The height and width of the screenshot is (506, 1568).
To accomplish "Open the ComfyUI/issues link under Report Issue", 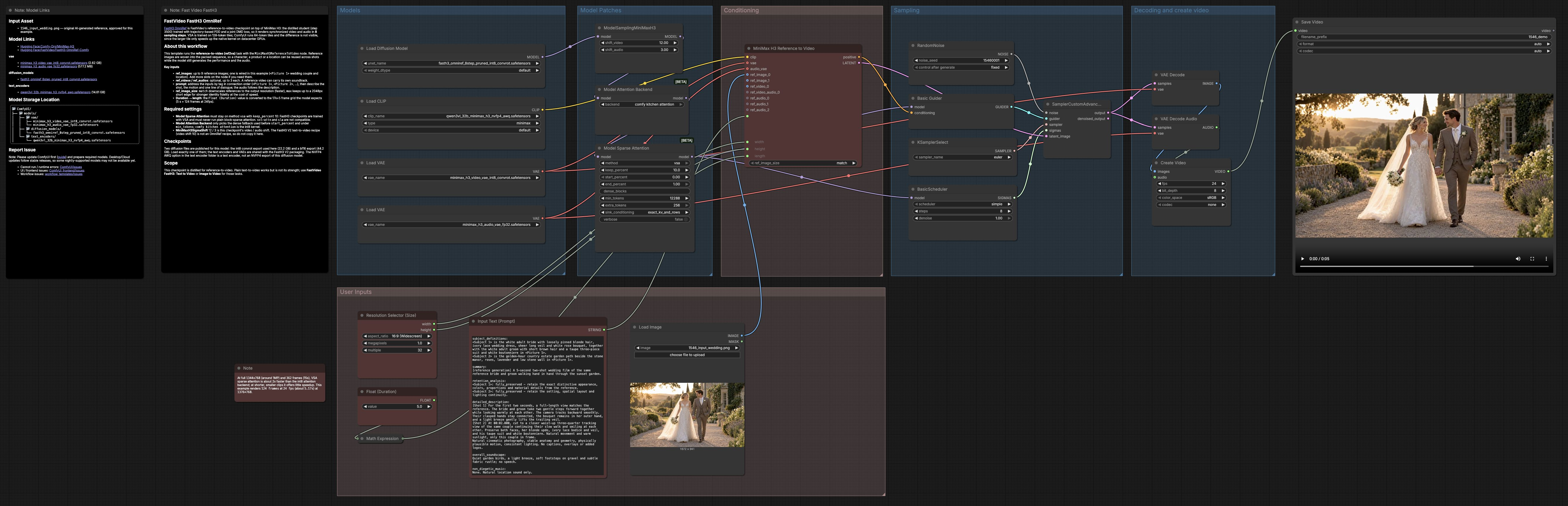I will click(71, 167).
